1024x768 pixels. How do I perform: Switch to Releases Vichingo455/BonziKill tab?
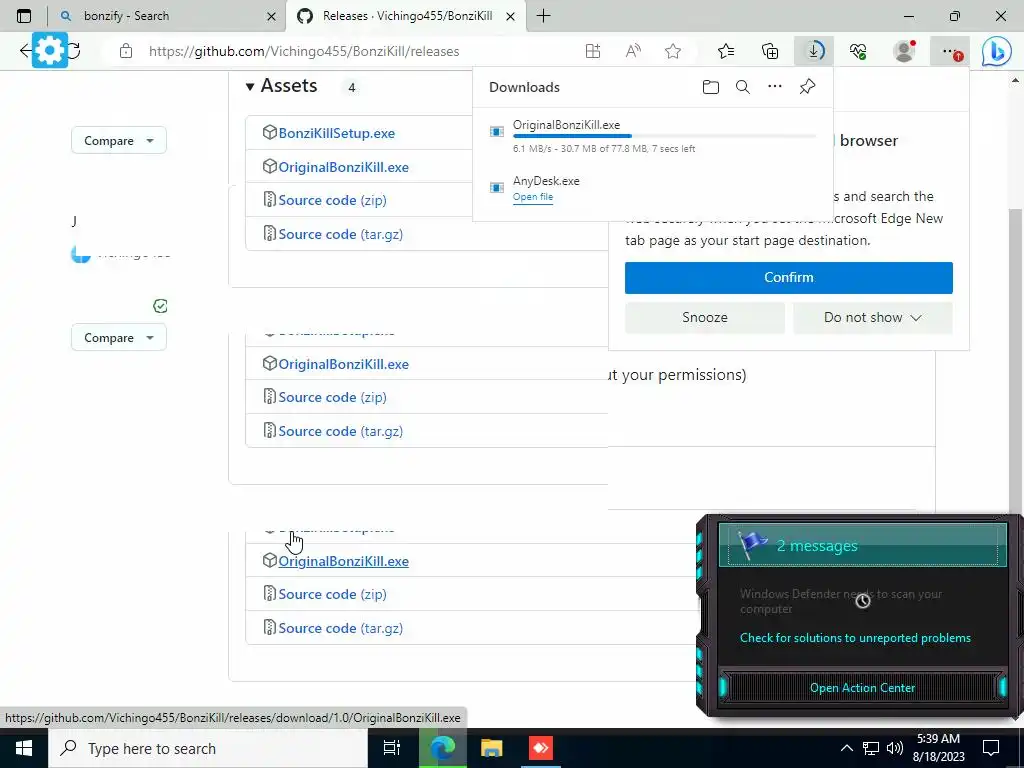tap(406, 16)
